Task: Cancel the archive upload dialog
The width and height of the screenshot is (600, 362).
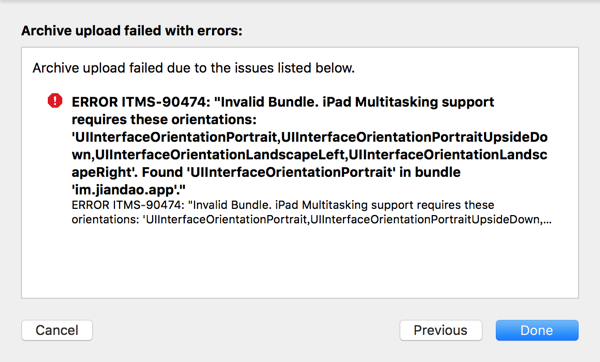Action: (57, 330)
